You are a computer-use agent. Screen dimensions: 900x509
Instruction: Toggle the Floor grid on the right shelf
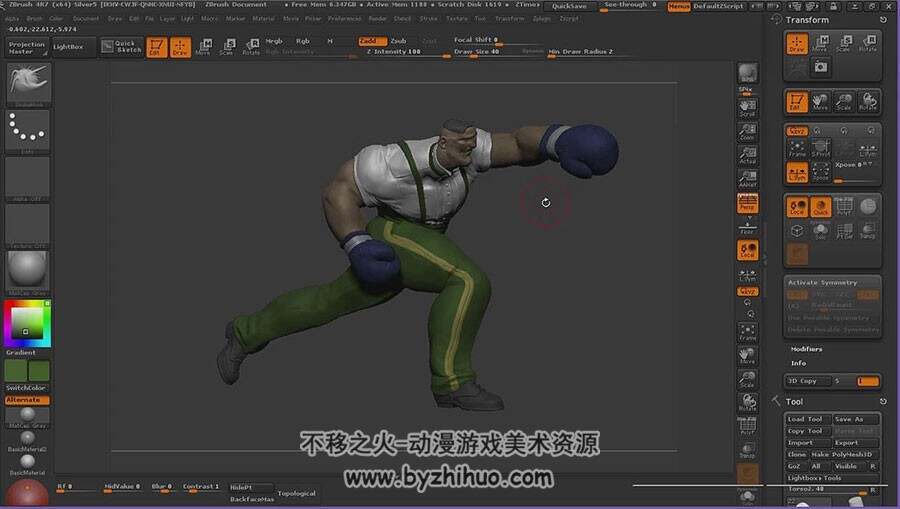coord(747,227)
